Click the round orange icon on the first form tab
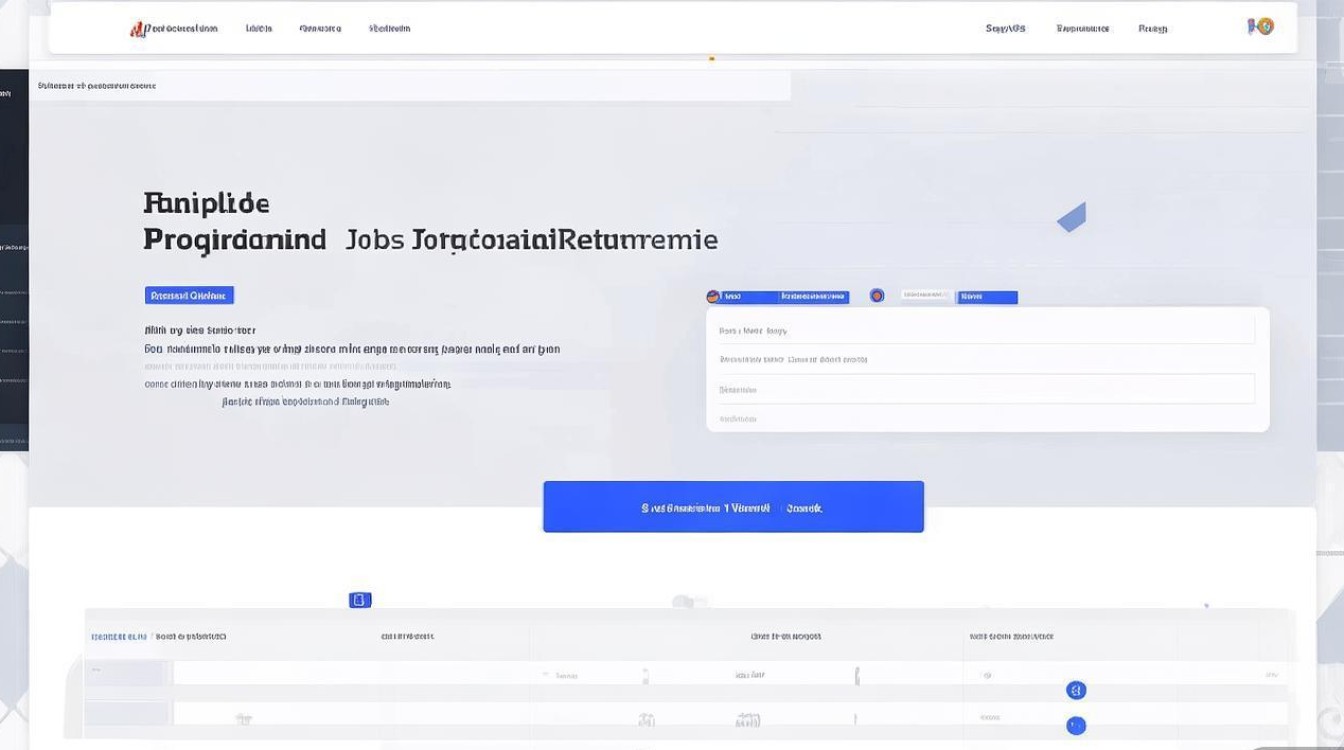The width and height of the screenshot is (1344, 750). point(713,297)
